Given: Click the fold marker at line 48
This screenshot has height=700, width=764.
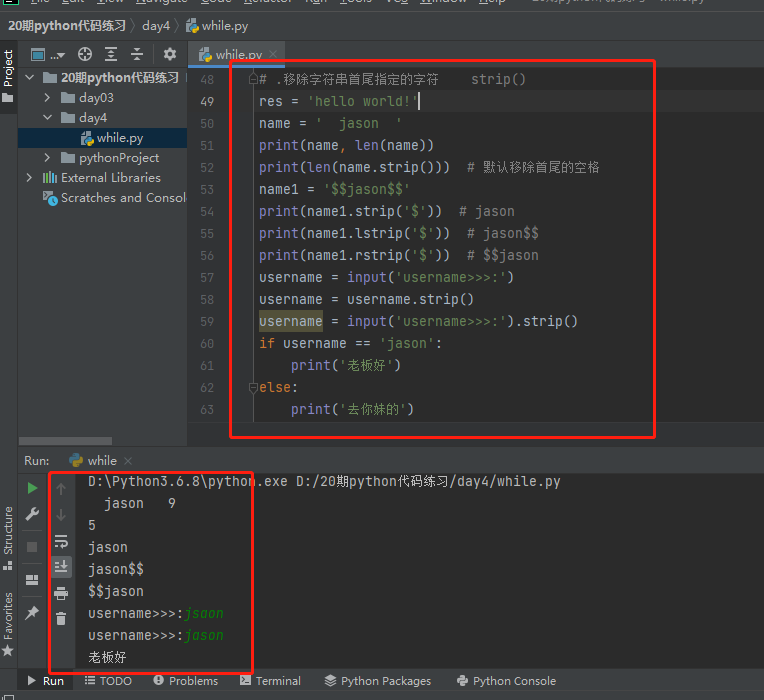Looking at the screenshot, I should point(253,79).
